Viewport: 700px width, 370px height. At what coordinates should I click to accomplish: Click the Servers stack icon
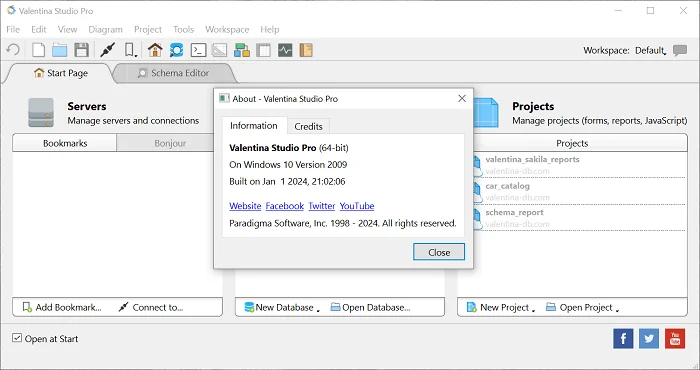click(x=41, y=112)
